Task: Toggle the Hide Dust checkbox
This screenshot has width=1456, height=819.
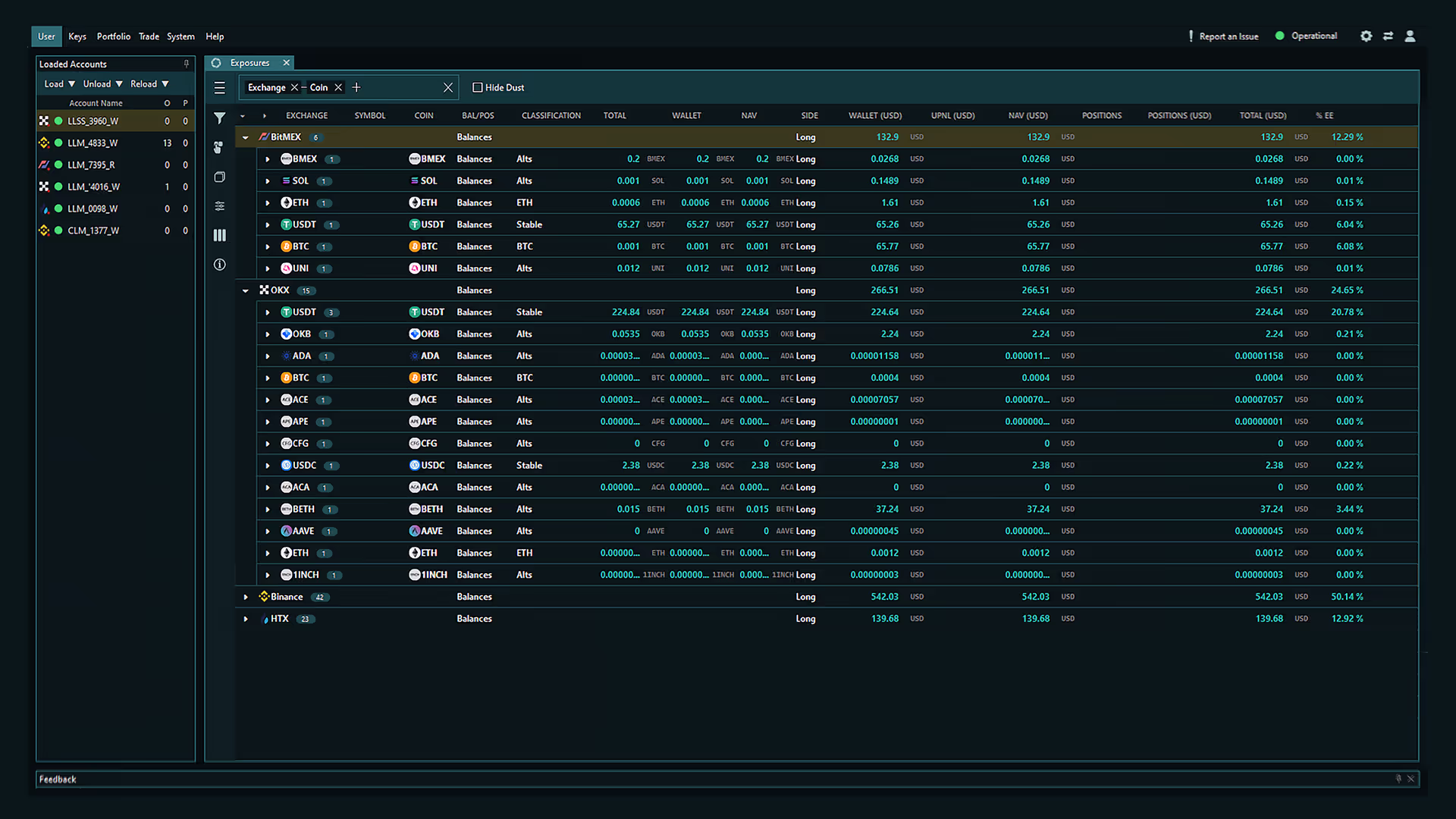Action: pos(478,88)
